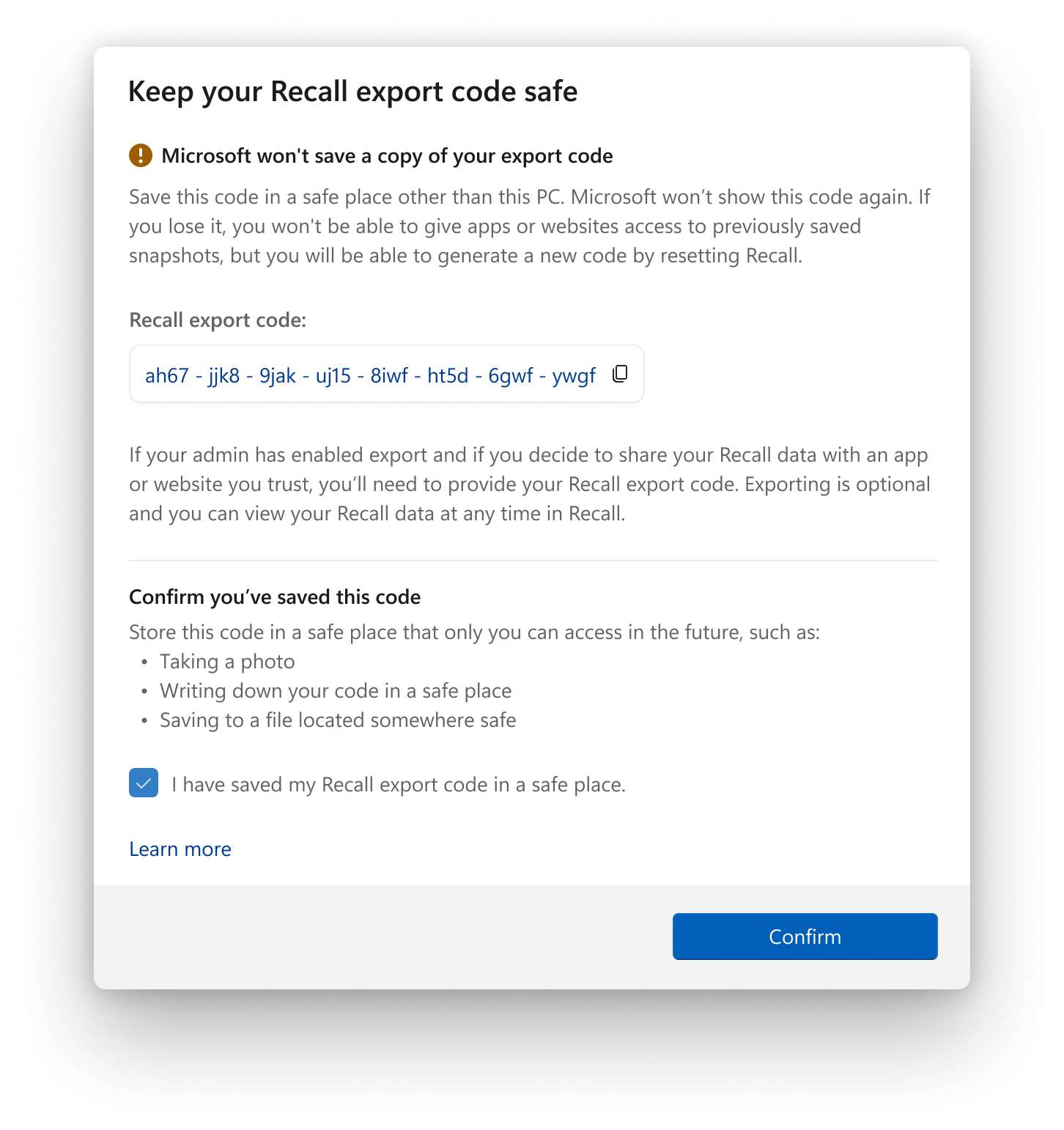Click the paragraph starting "If your admin has enabled export"
The image size is (1064, 1130).
click(529, 484)
